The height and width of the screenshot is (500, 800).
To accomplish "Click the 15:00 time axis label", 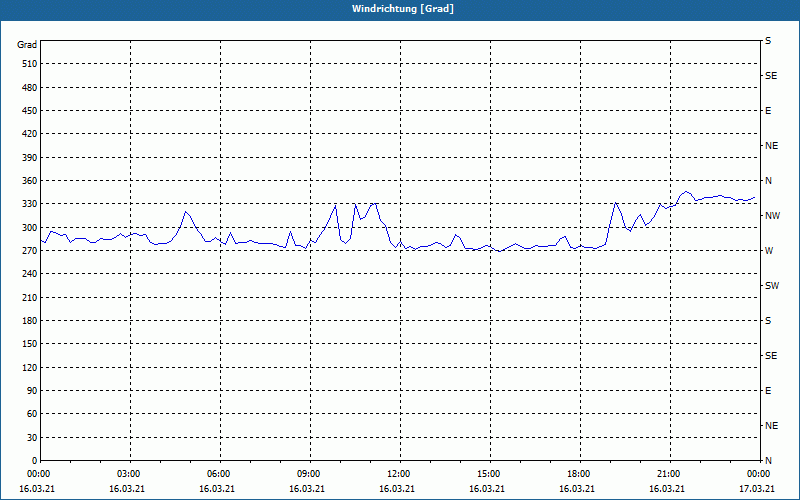I will [x=487, y=474].
